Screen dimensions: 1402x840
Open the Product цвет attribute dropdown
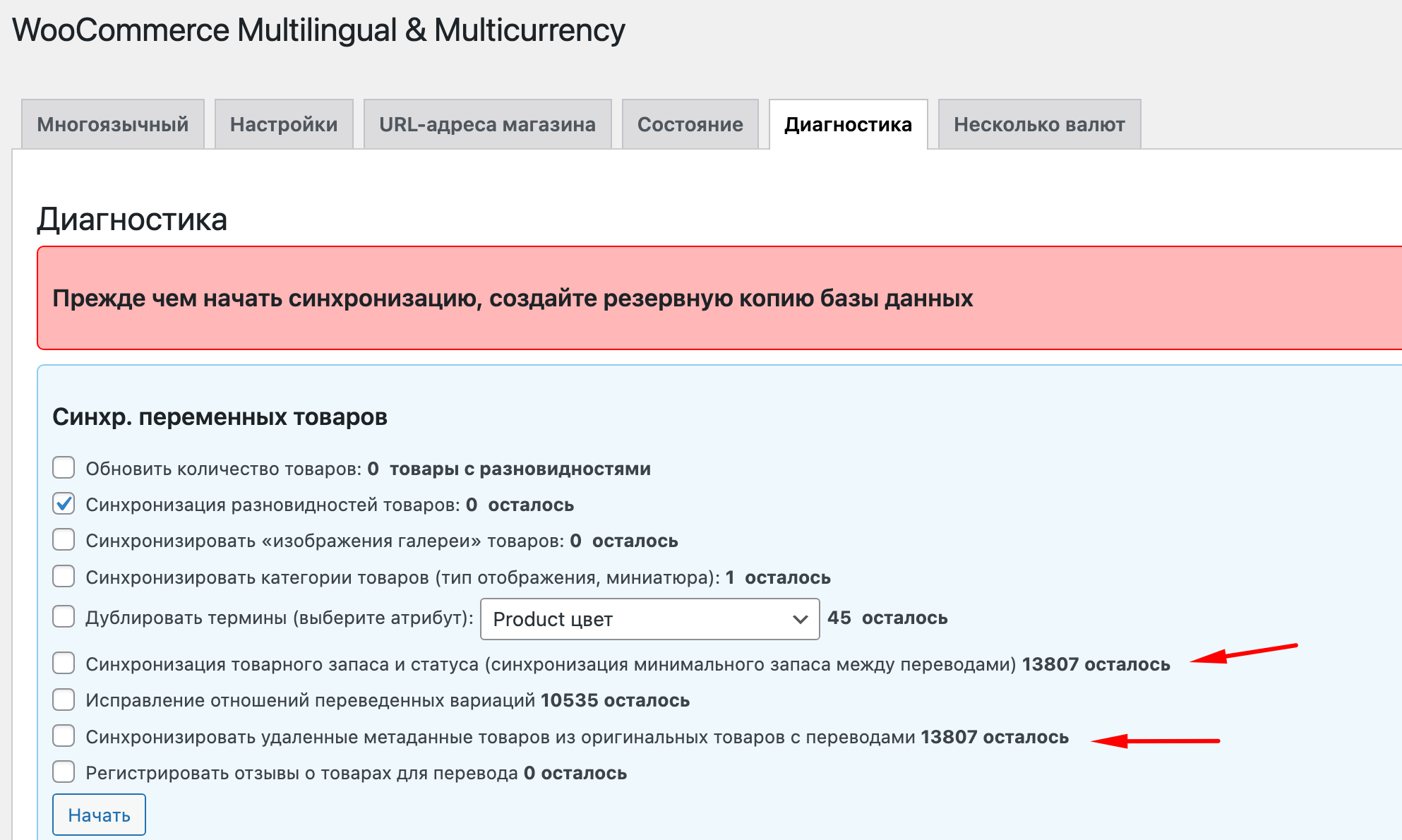[x=649, y=619]
